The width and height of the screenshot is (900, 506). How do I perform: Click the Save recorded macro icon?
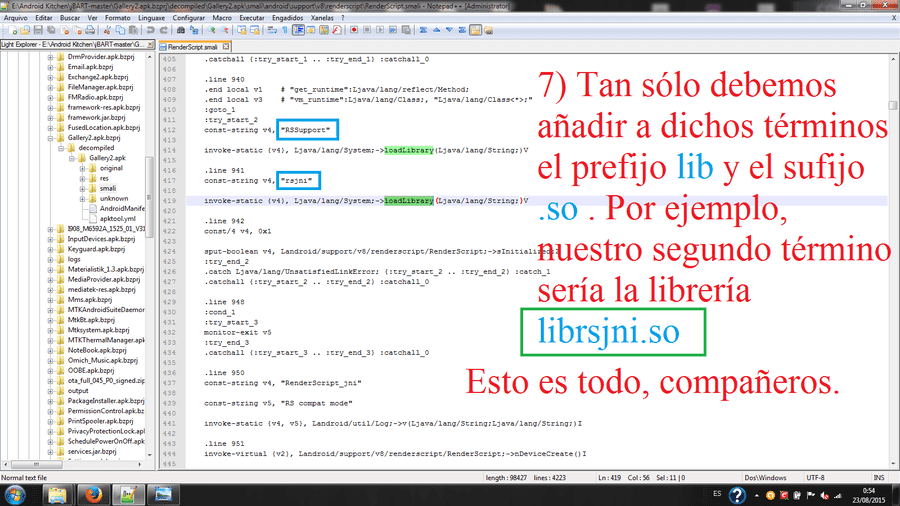tap(405, 30)
